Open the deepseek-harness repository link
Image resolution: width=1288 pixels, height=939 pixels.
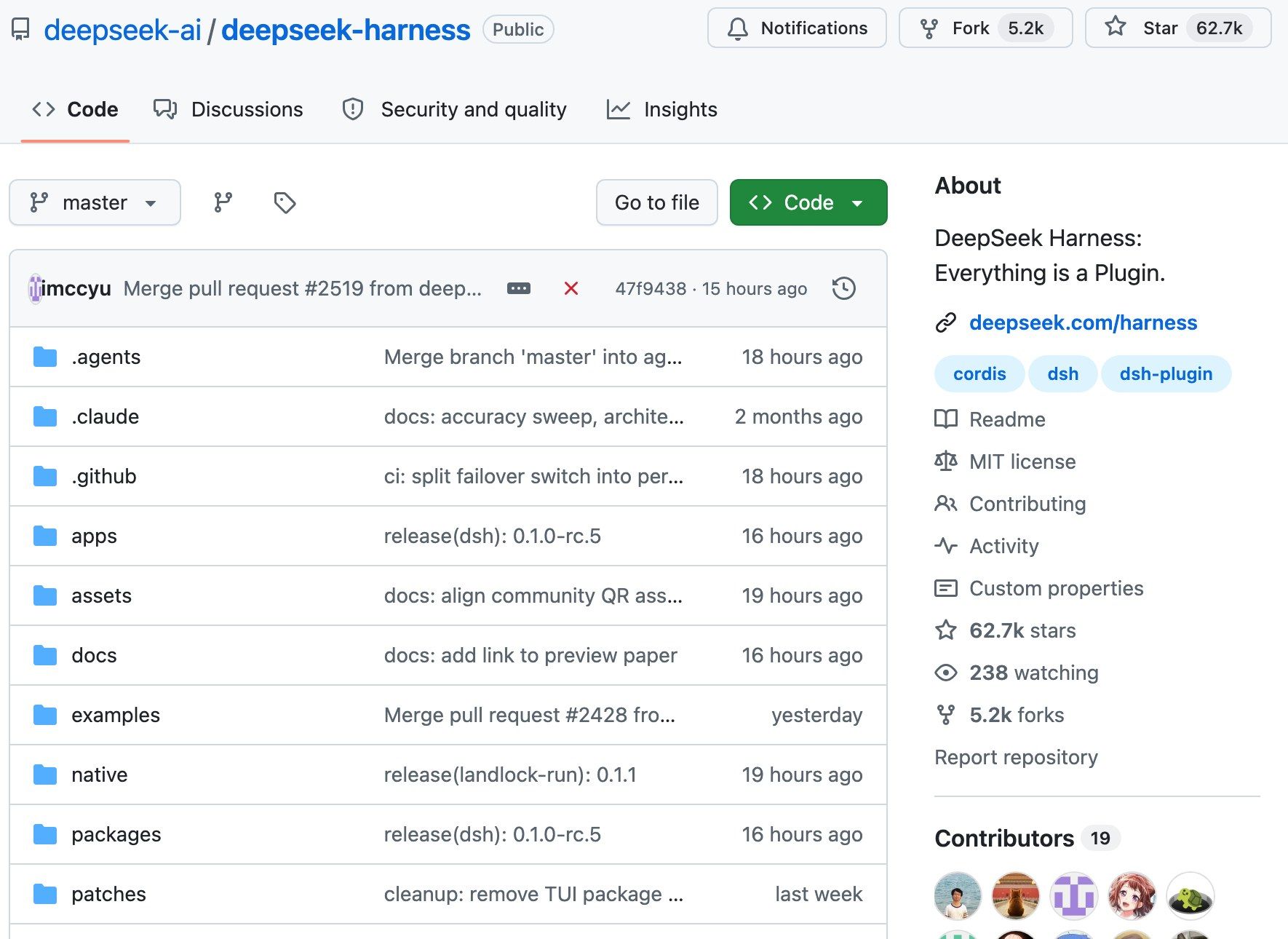346,30
